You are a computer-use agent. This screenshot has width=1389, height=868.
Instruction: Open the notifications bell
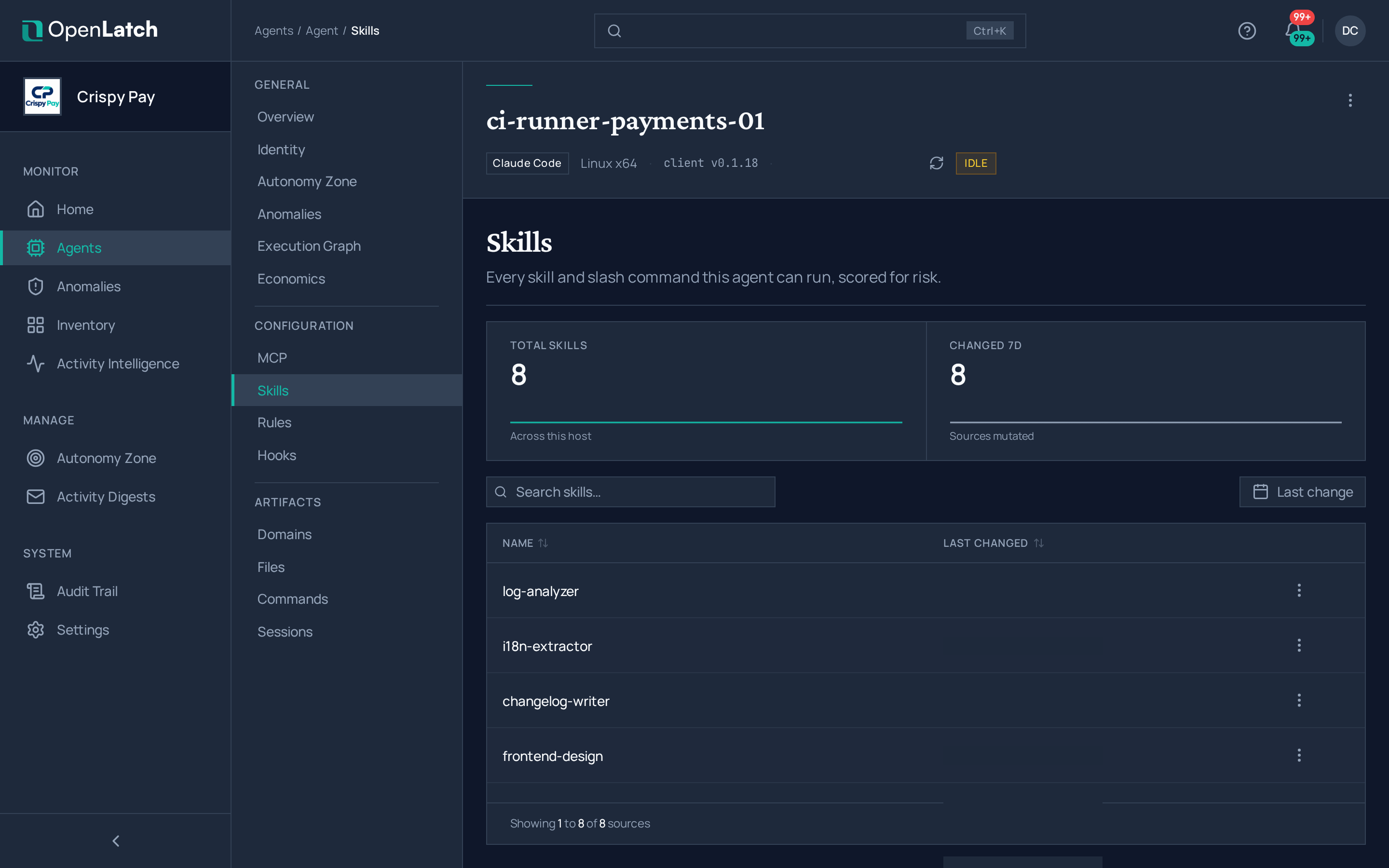(x=1293, y=30)
